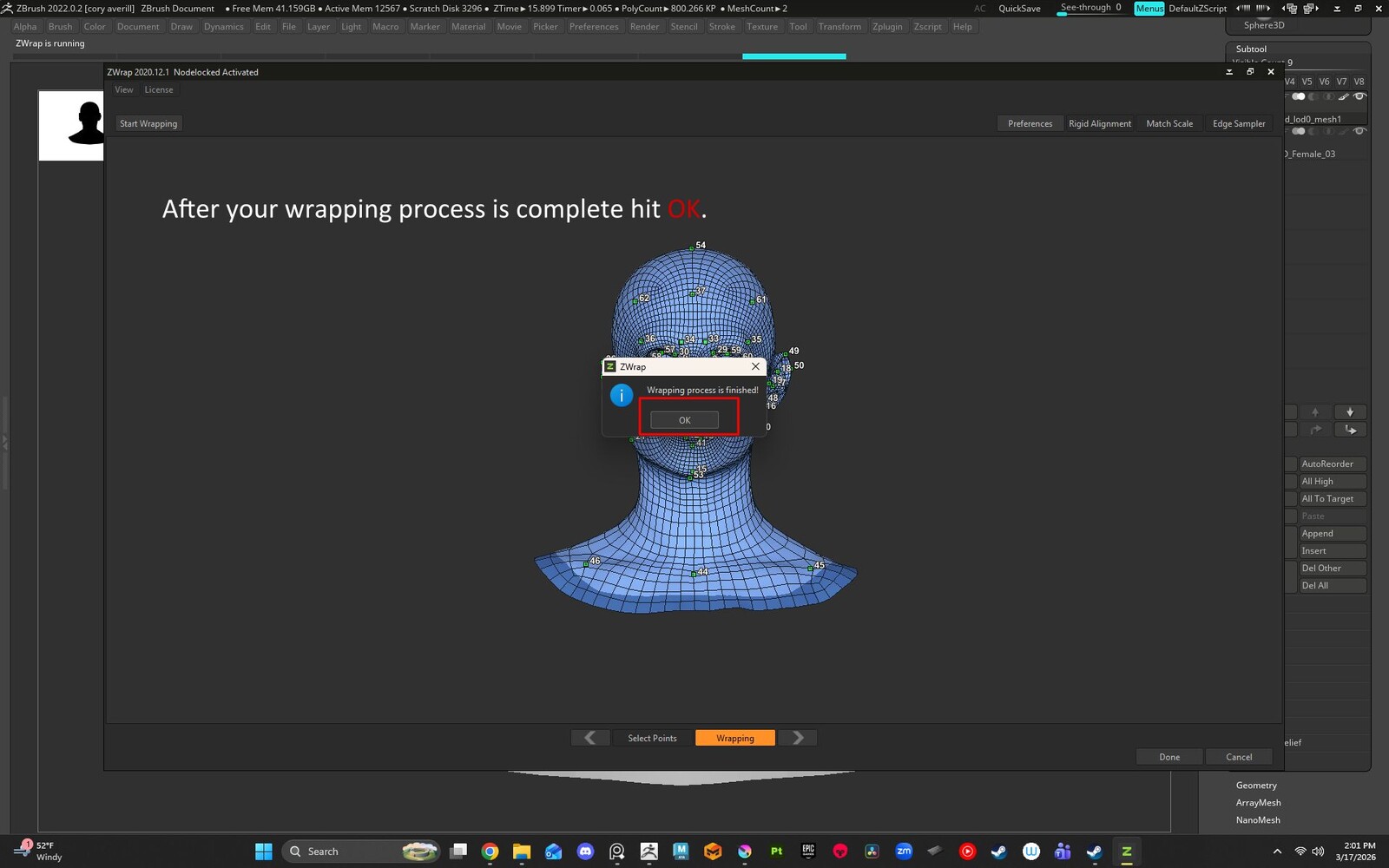Toggle the union mode switch on d_lod0_mesh1

pyautogui.click(x=1299, y=96)
